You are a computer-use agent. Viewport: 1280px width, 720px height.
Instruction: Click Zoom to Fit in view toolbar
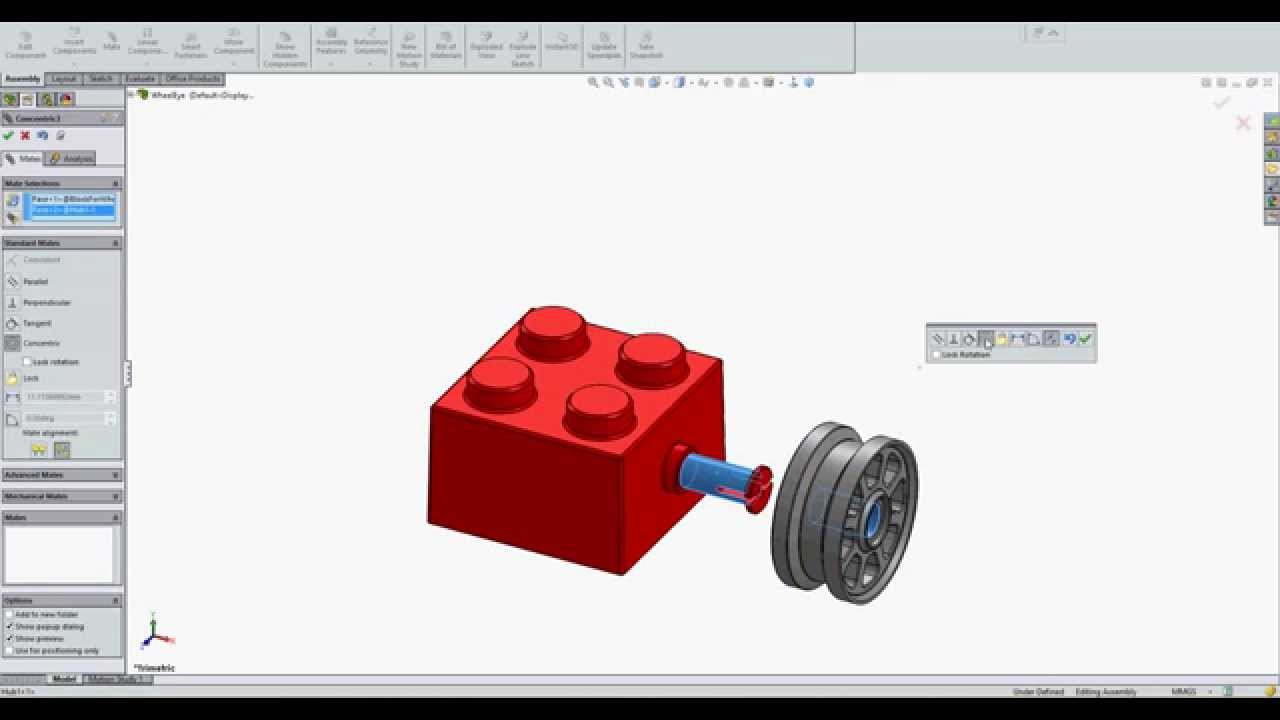click(x=593, y=83)
